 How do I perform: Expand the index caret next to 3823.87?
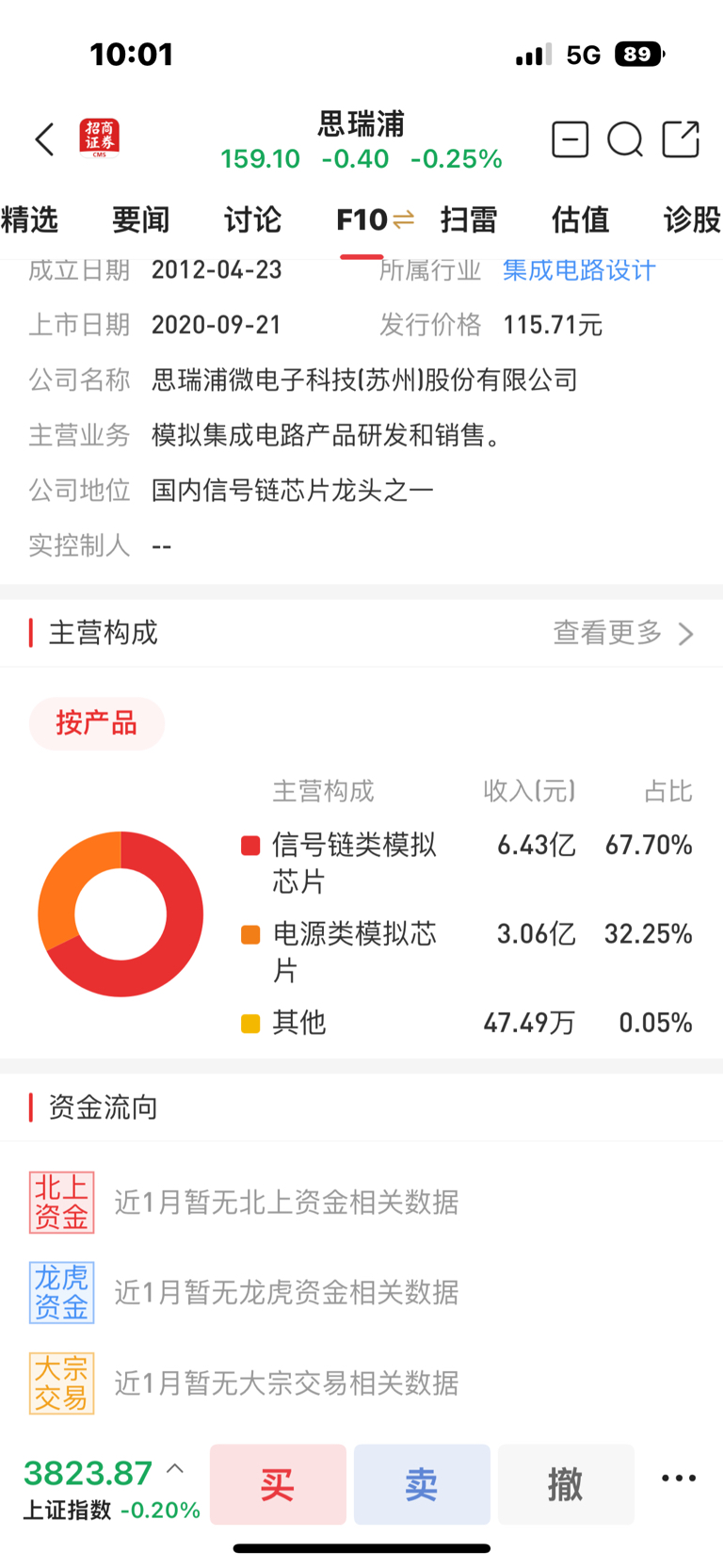175,1468
